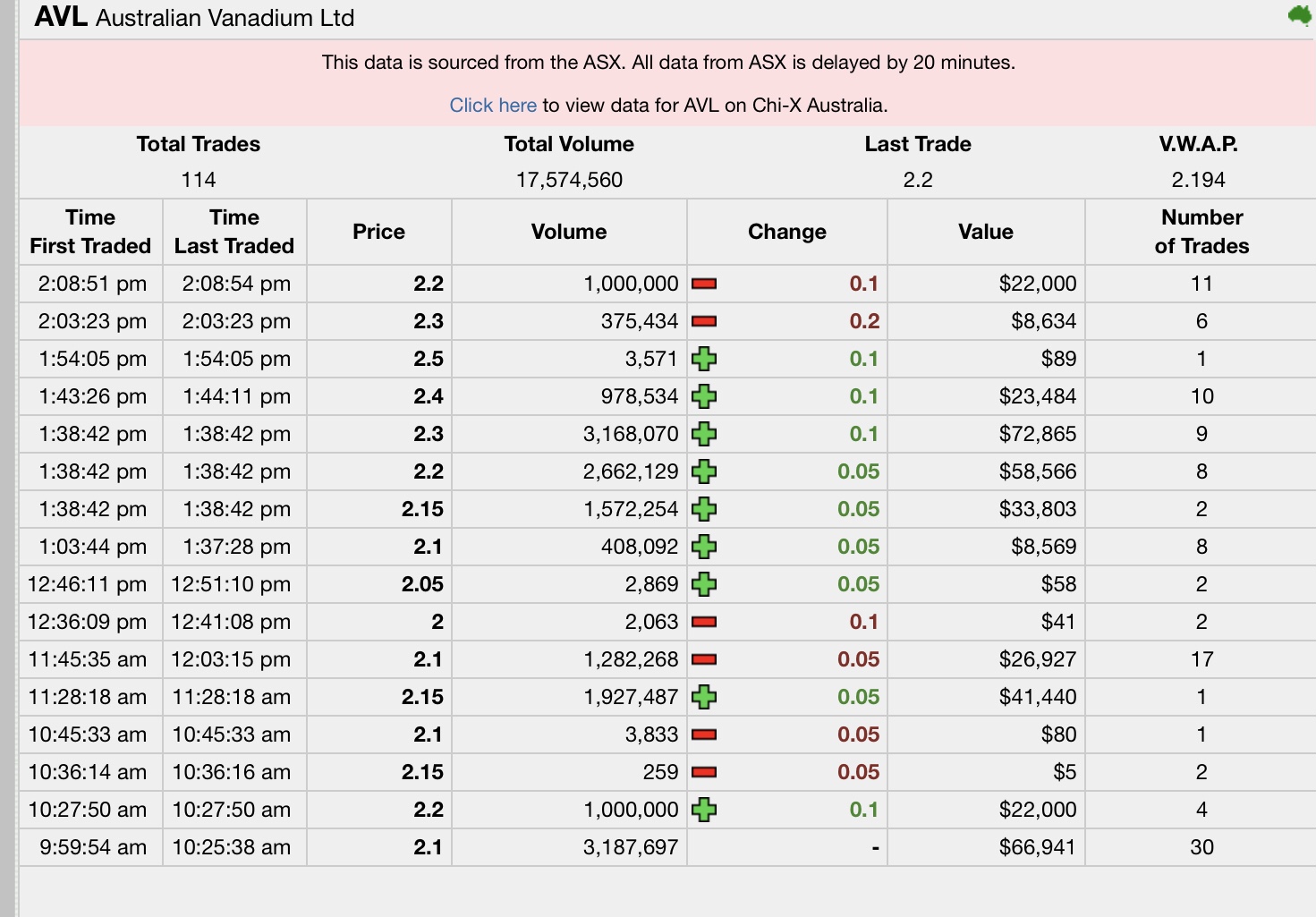Click the $72,865 value cell
Image resolution: width=1316 pixels, height=917 pixels.
pos(986,434)
